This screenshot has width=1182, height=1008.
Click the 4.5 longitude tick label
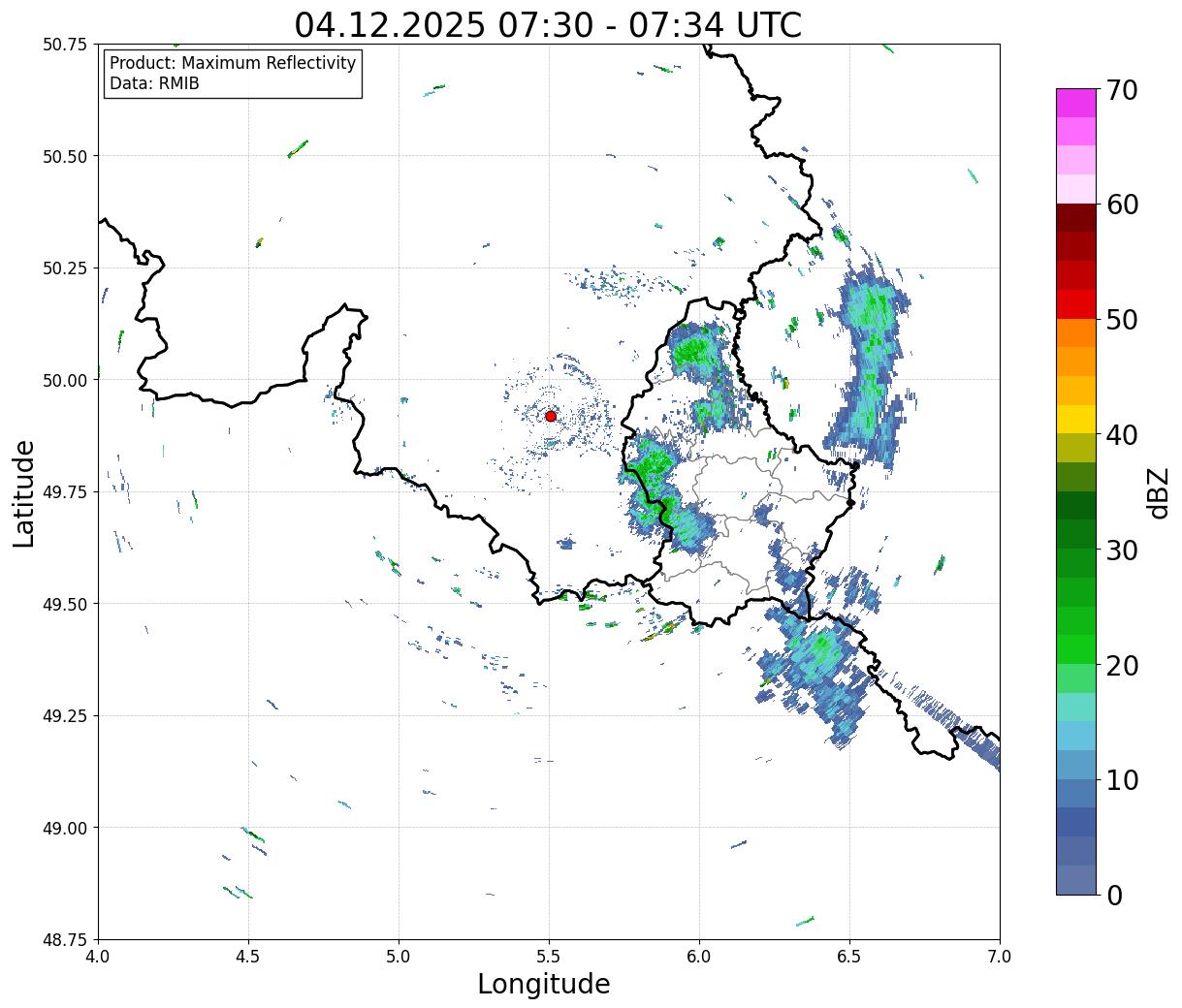[x=249, y=957]
